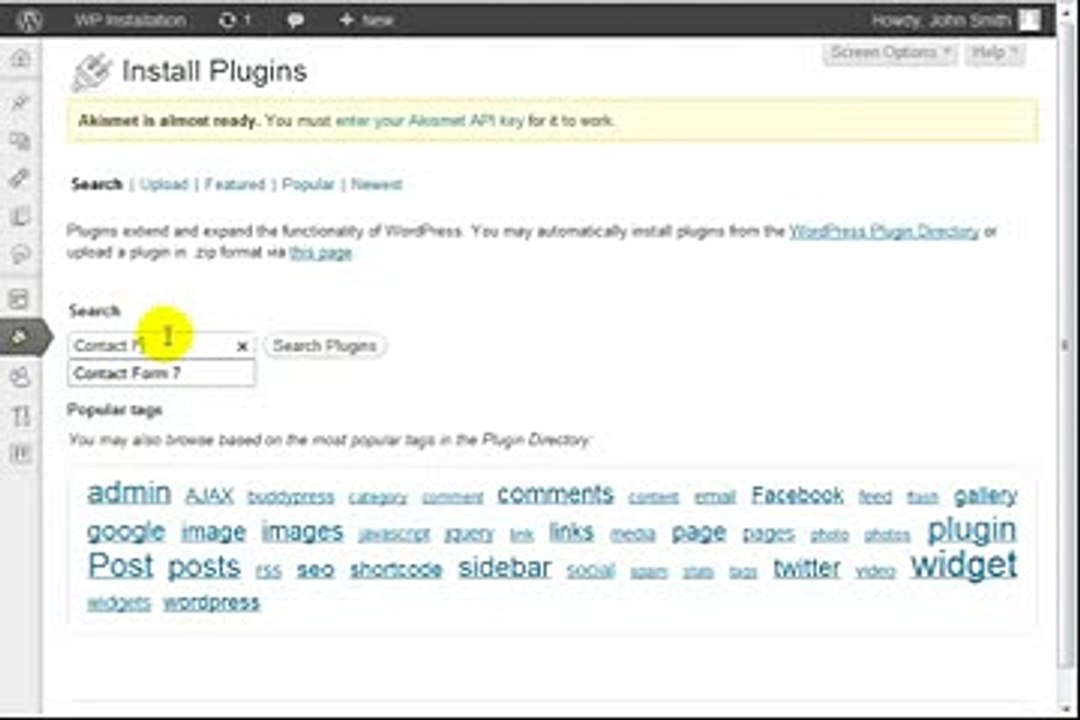Click the Search Plugins button
This screenshot has height=720, width=1080.
coord(324,346)
